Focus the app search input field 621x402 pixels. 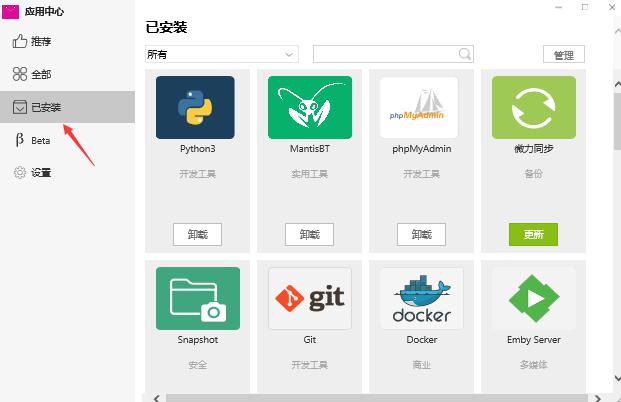[x=385, y=54]
